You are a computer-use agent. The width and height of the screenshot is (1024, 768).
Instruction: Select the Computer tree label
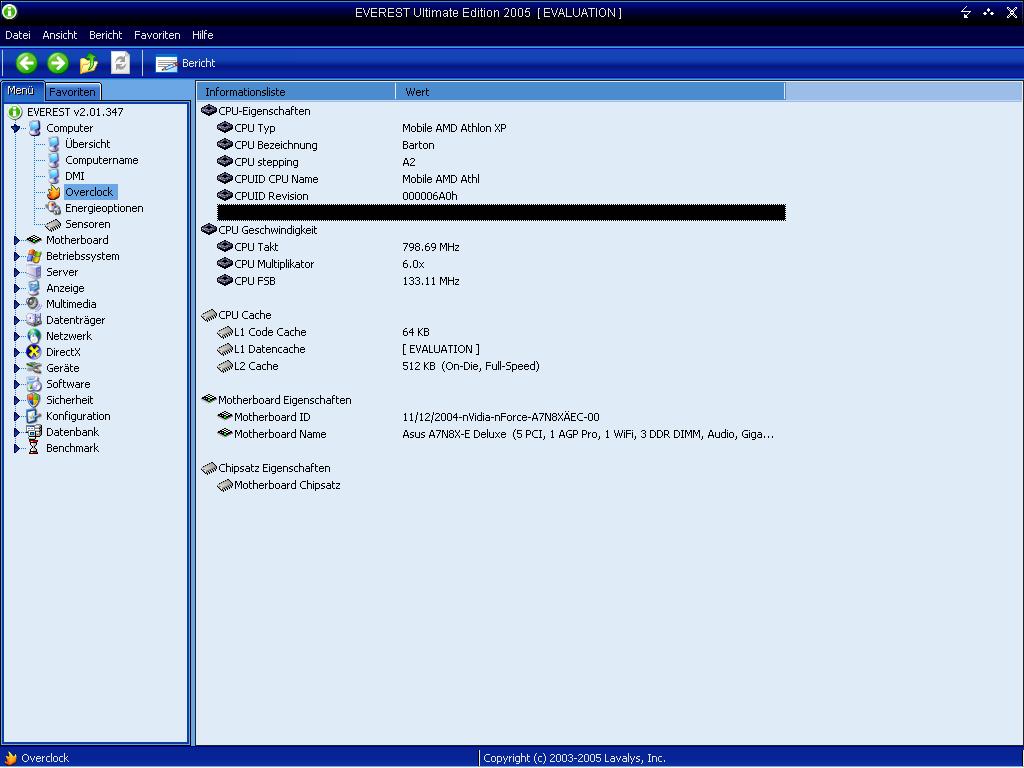click(x=69, y=128)
